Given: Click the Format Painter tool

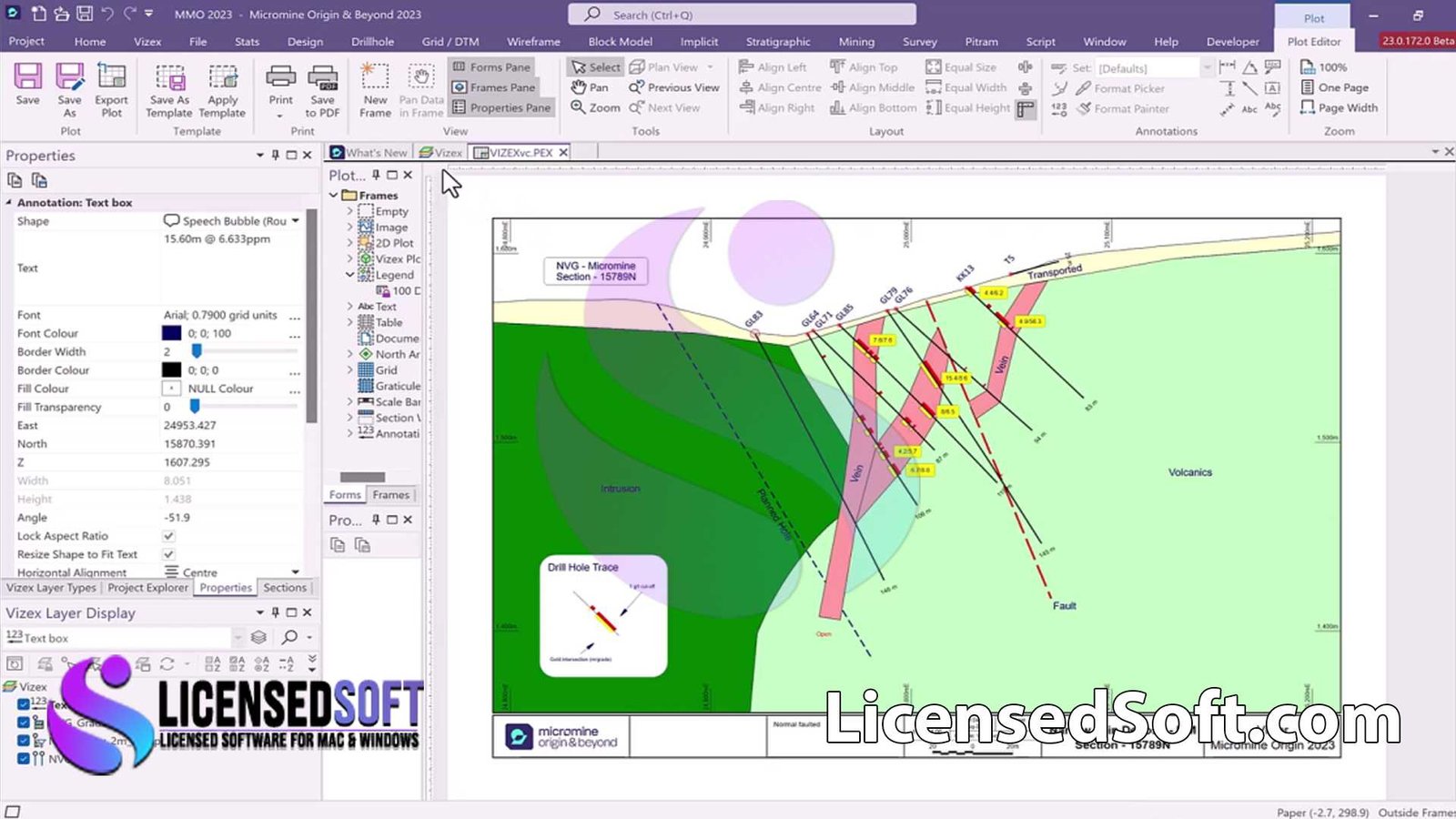Looking at the screenshot, I should (1123, 108).
